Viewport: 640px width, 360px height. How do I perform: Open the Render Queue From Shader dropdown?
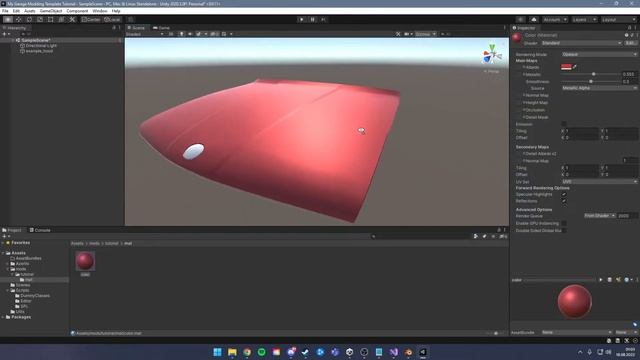pos(600,216)
